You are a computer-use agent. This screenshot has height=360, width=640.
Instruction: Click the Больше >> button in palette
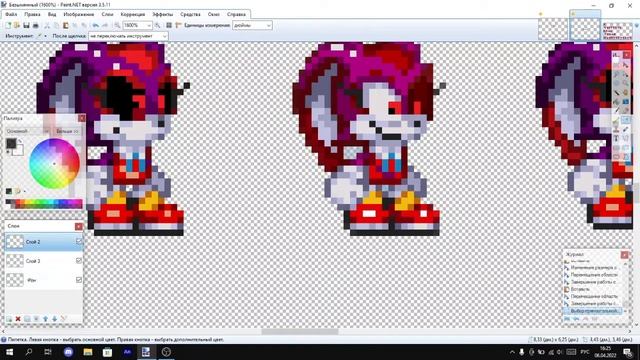point(67,131)
